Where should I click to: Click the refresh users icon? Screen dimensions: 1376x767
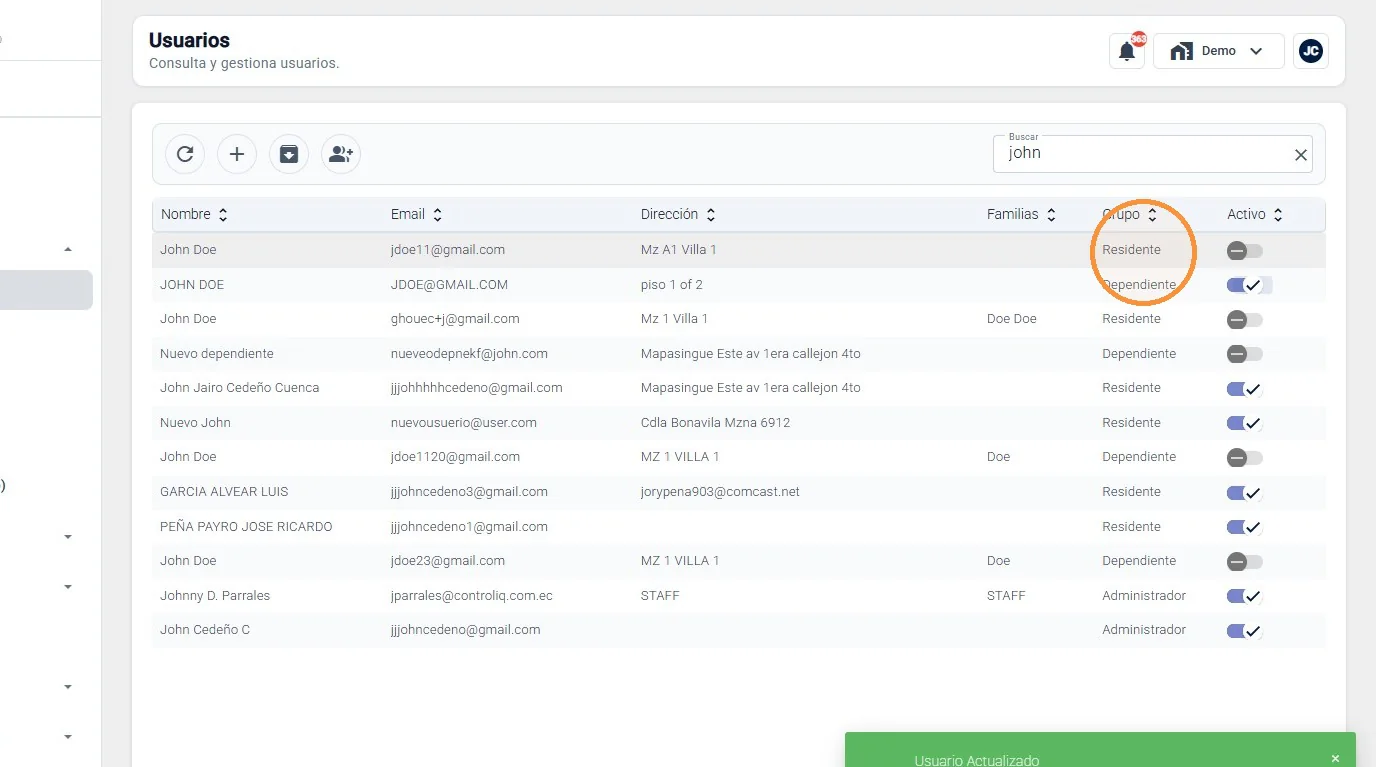coord(185,154)
